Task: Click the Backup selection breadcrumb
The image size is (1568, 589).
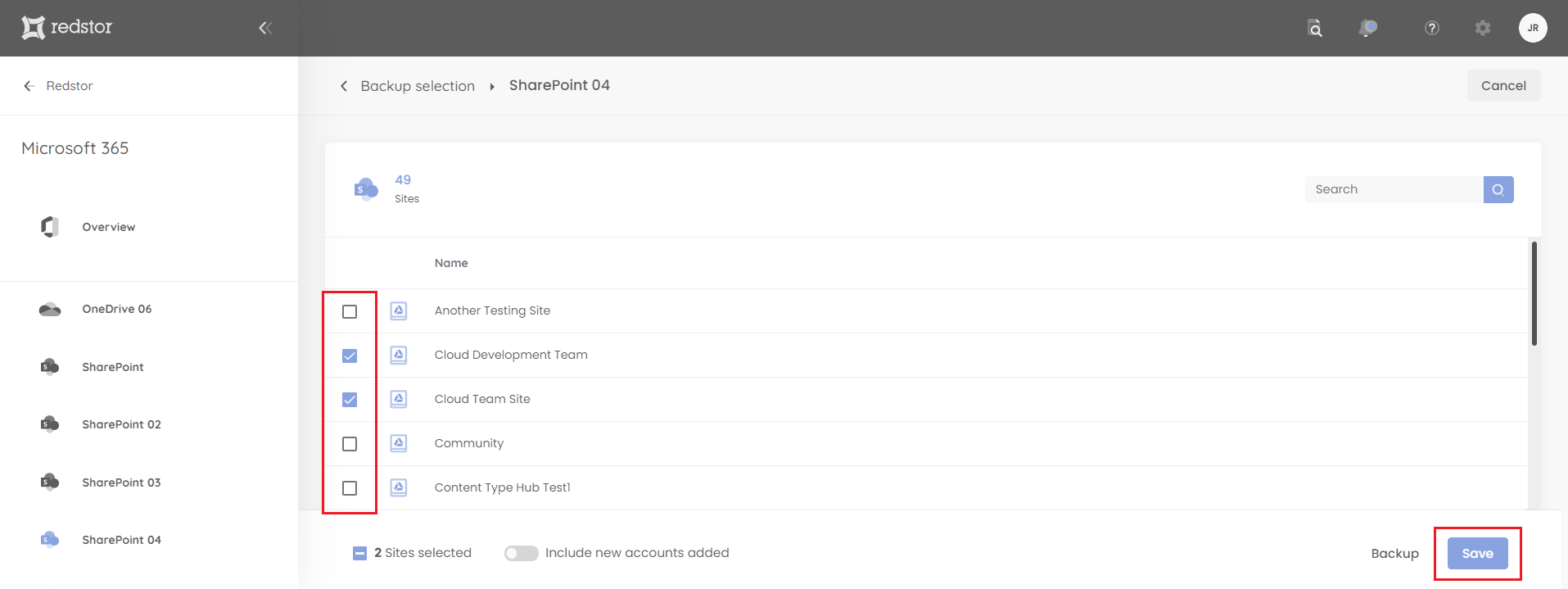Action: [x=418, y=86]
